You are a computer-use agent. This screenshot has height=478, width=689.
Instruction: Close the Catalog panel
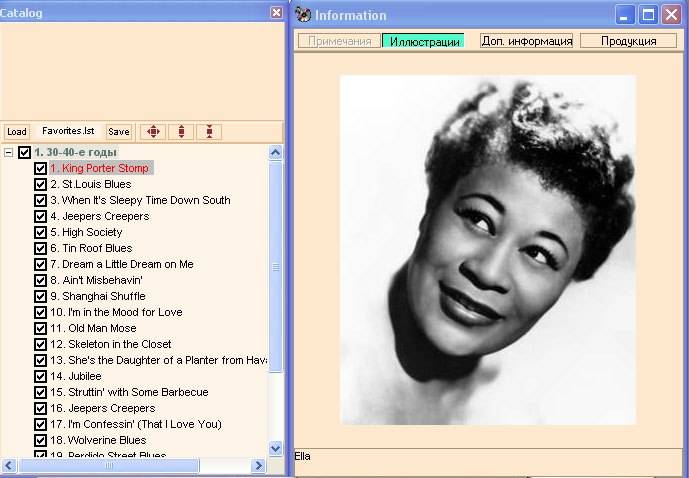[x=276, y=12]
